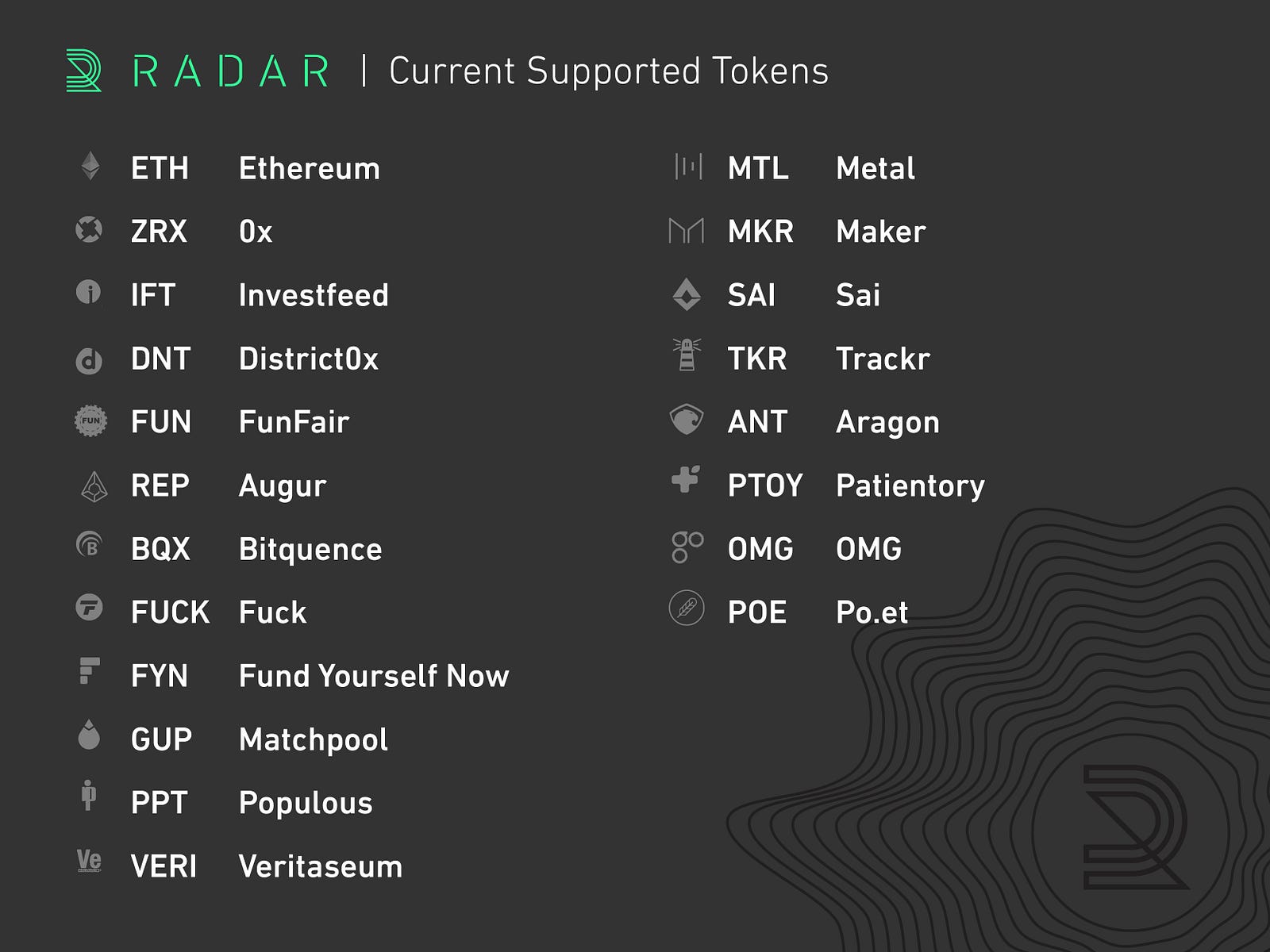This screenshot has width=1270, height=952.
Task: Click the 0x ZRX token icon
Action: pos(89,230)
